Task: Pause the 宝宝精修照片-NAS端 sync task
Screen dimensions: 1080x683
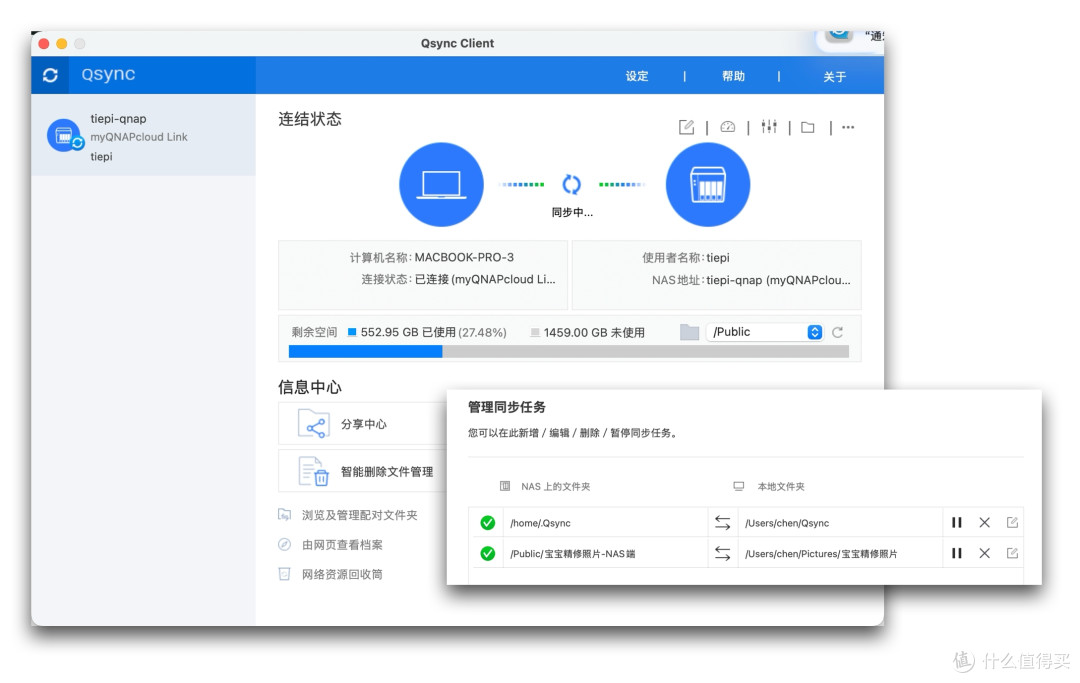Action: coord(956,553)
